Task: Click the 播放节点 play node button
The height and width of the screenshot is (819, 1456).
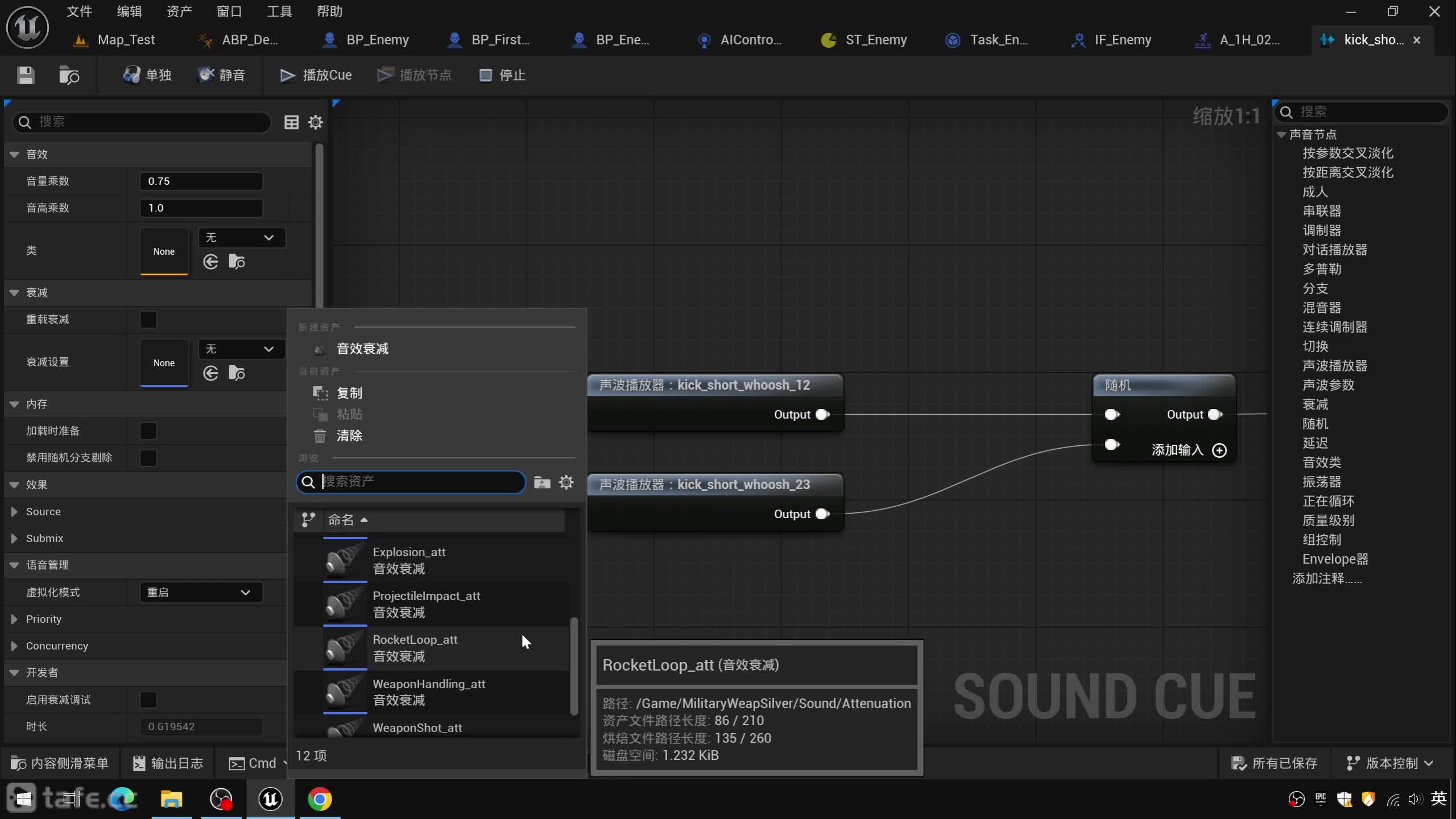Action: pyautogui.click(x=414, y=75)
